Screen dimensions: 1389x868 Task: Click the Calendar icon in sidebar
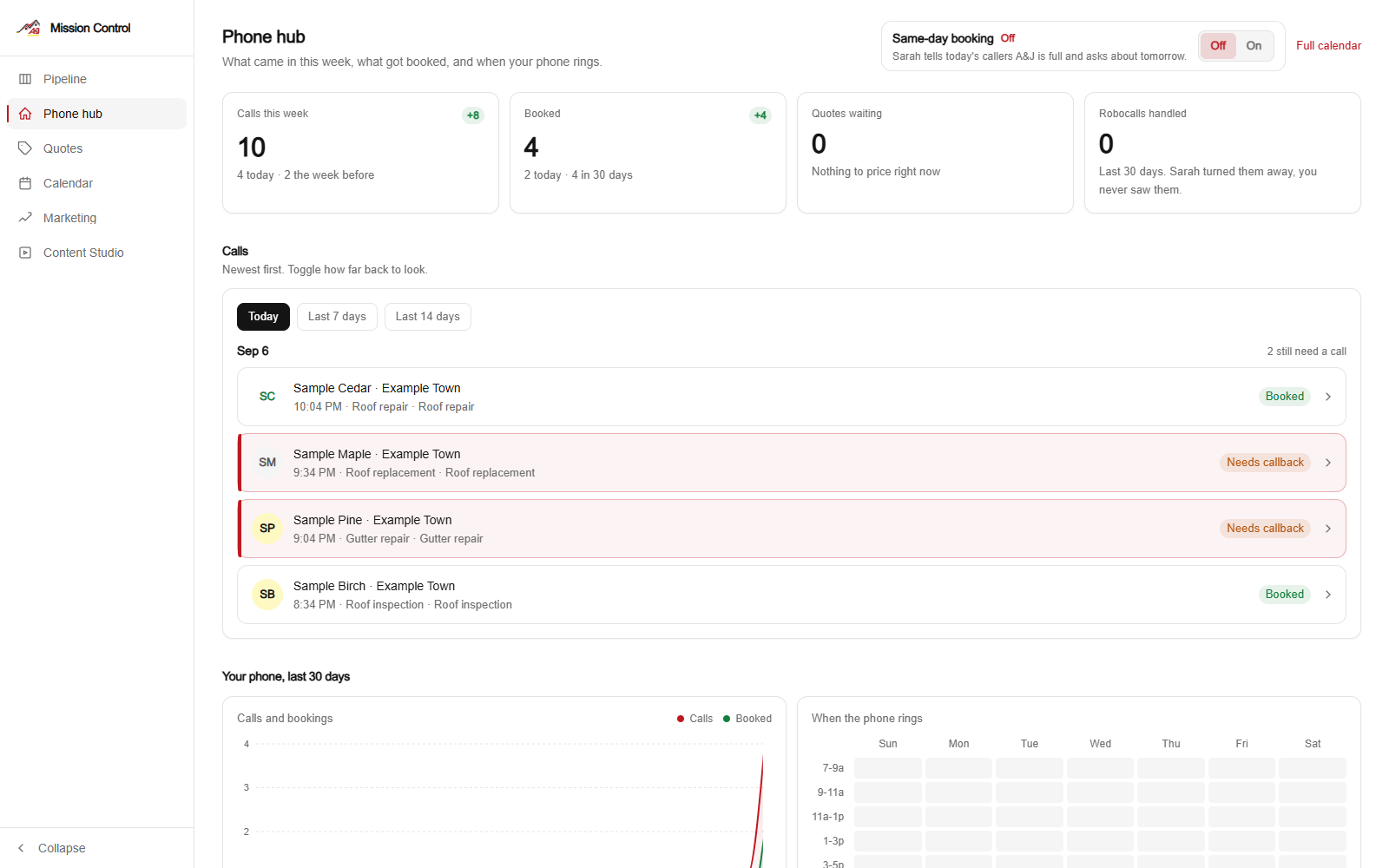tap(25, 183)
